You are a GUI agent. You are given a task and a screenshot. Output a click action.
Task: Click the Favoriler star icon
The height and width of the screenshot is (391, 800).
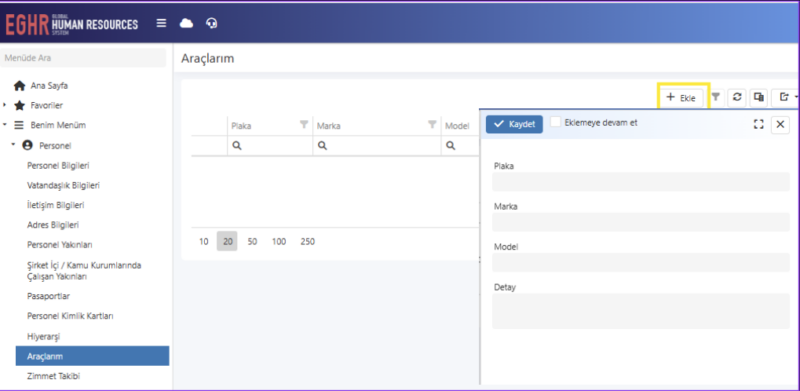(19, 106)
